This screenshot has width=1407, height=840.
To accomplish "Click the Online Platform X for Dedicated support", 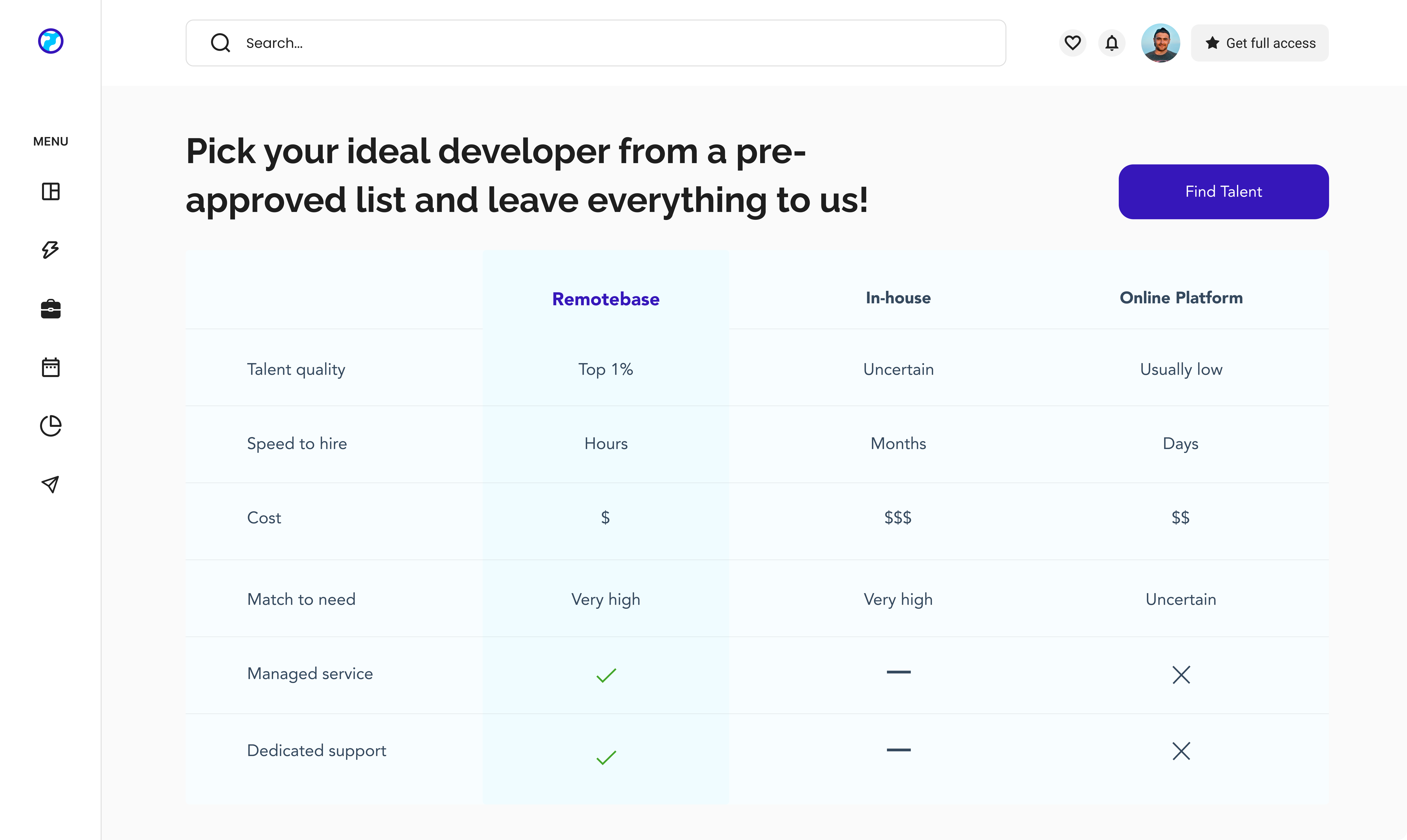I will pyautogui.click(x=1181, y=751).
